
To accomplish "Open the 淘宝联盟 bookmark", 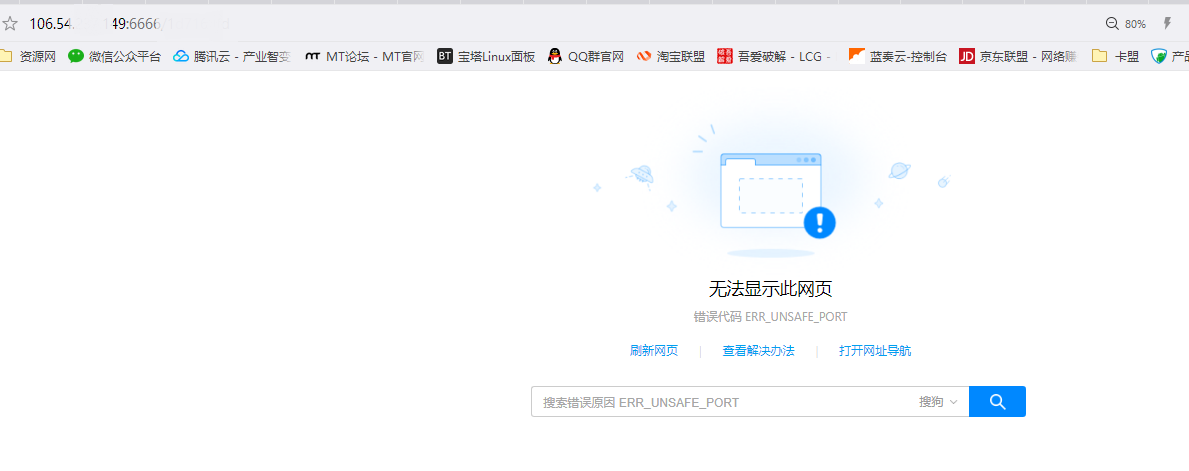I will (x=670, y=56).
